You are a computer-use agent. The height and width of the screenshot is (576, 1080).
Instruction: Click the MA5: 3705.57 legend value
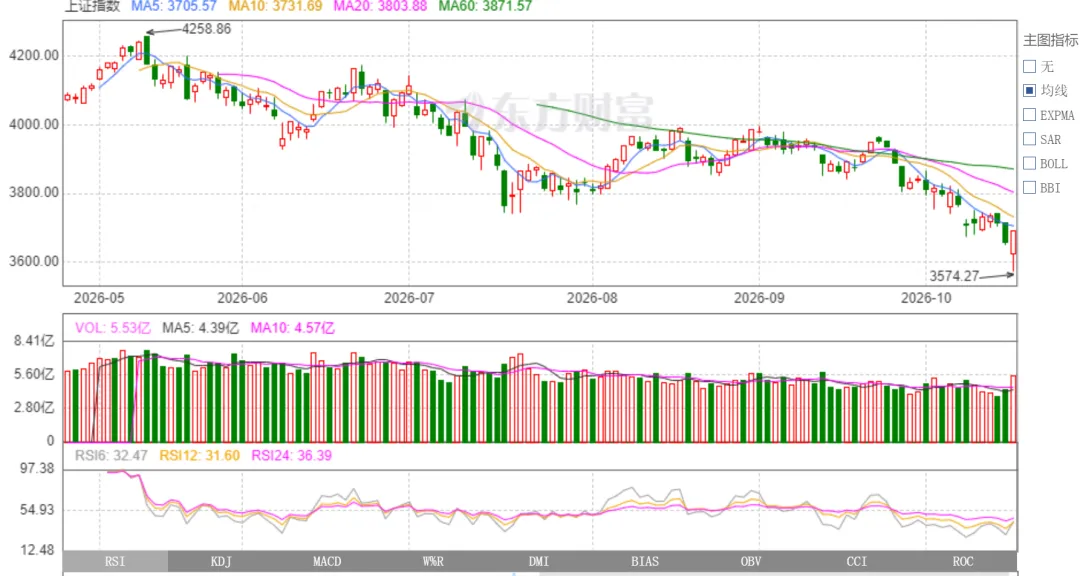click(x=174, y=6)
